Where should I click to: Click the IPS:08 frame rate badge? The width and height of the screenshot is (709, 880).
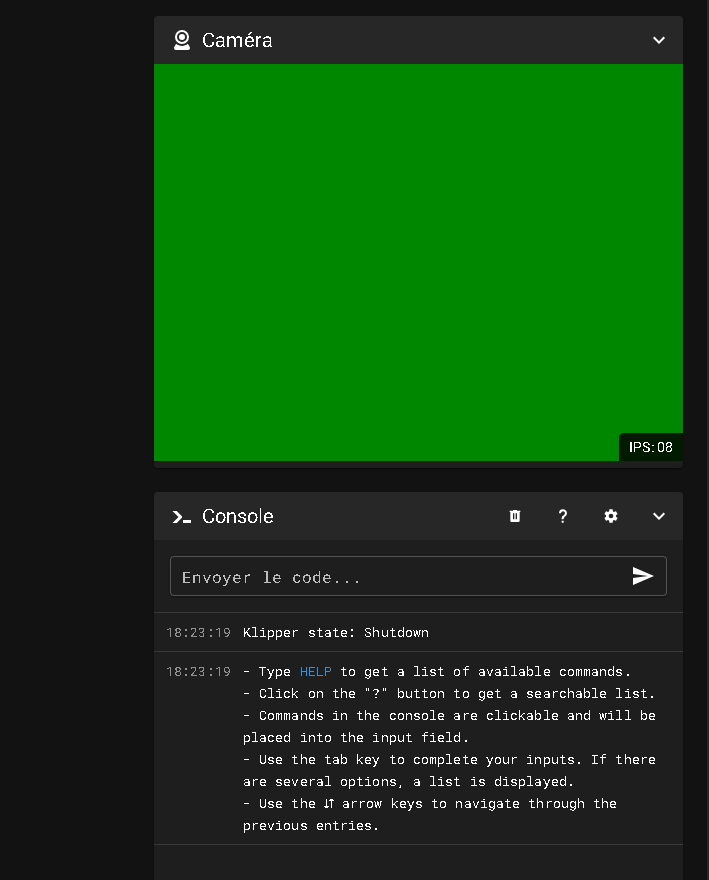tap(651, 447)
